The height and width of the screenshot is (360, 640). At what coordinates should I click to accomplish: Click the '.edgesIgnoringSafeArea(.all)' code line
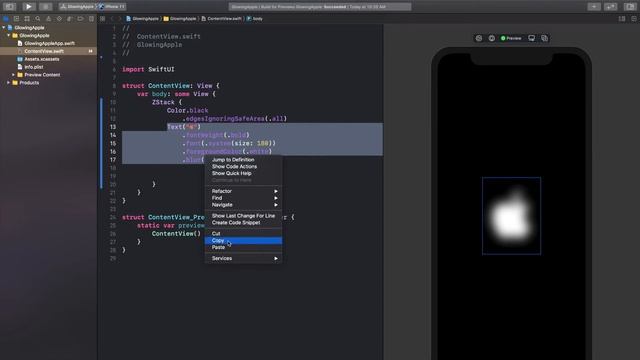pyautogui.click(x=234, y=119)
